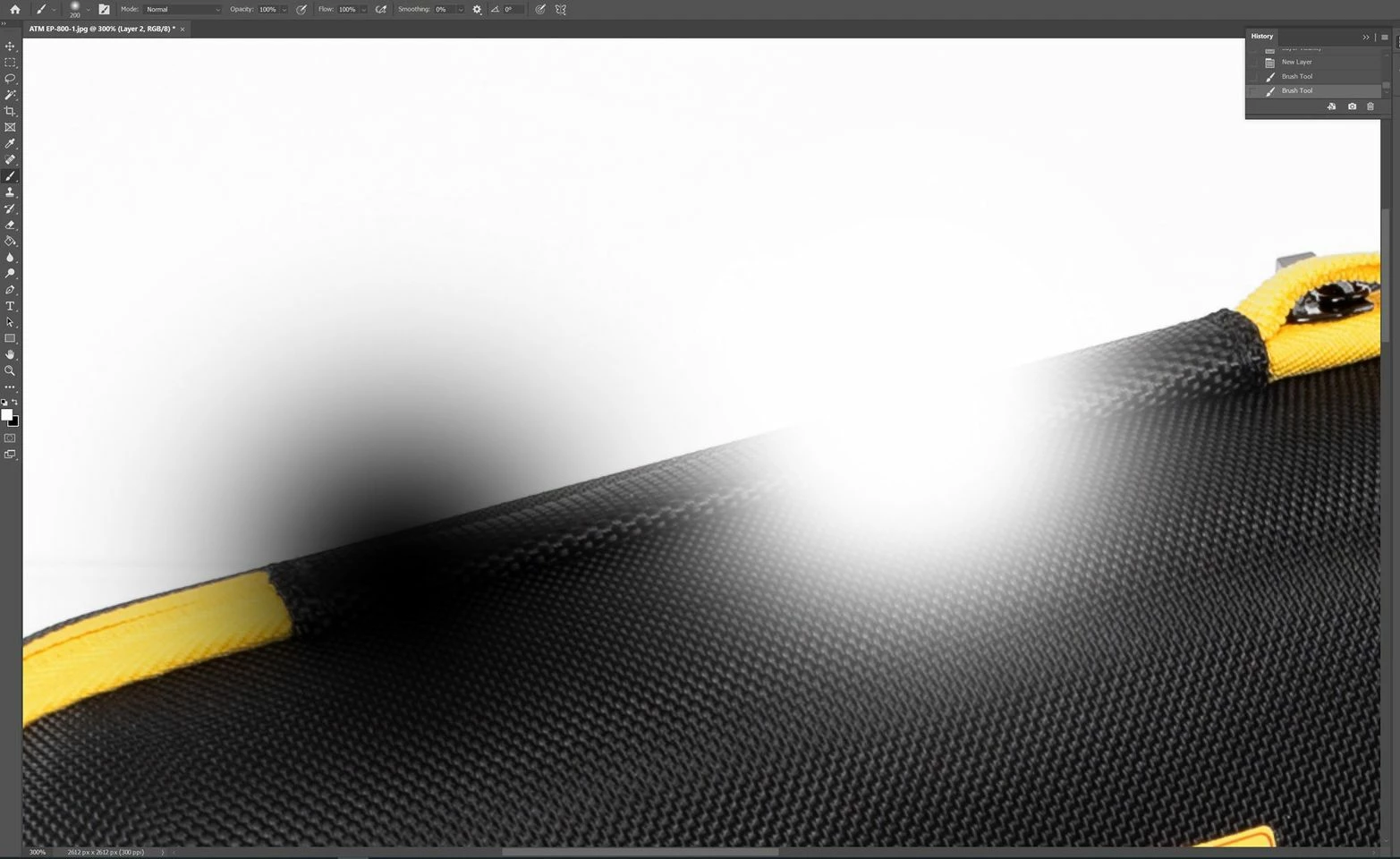Select the Rectangle shape tool
This screenshot has height=859, width=1400.
(10, 338)
